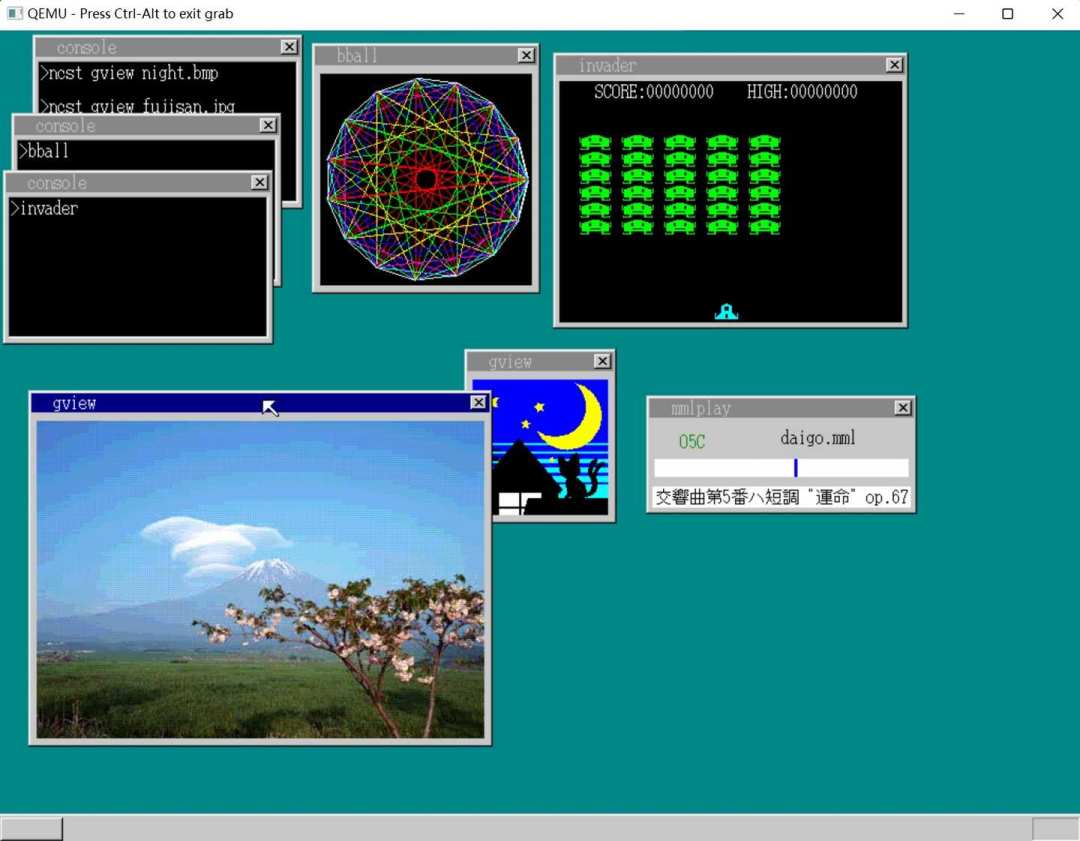The width and height of the screenshot is (1080, 841).
Task: Click the cyan player ship in invader
Action: pyautogui.click(x=726, y=312)
